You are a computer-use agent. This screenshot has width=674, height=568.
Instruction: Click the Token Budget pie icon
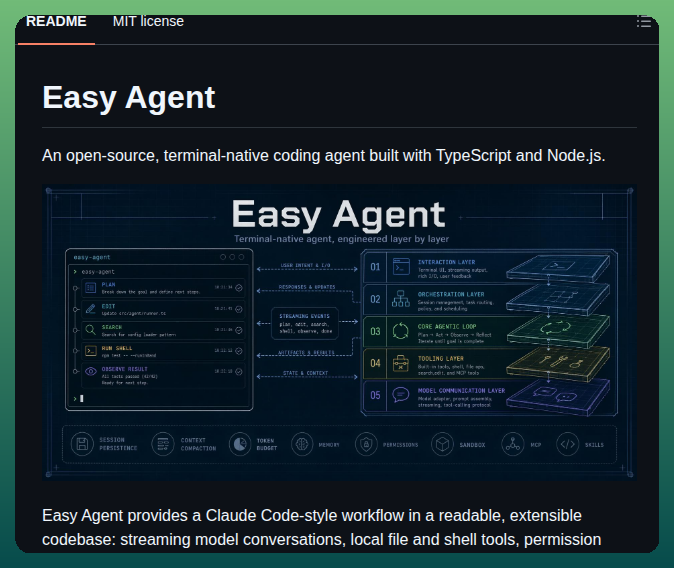tap(240, 444)
